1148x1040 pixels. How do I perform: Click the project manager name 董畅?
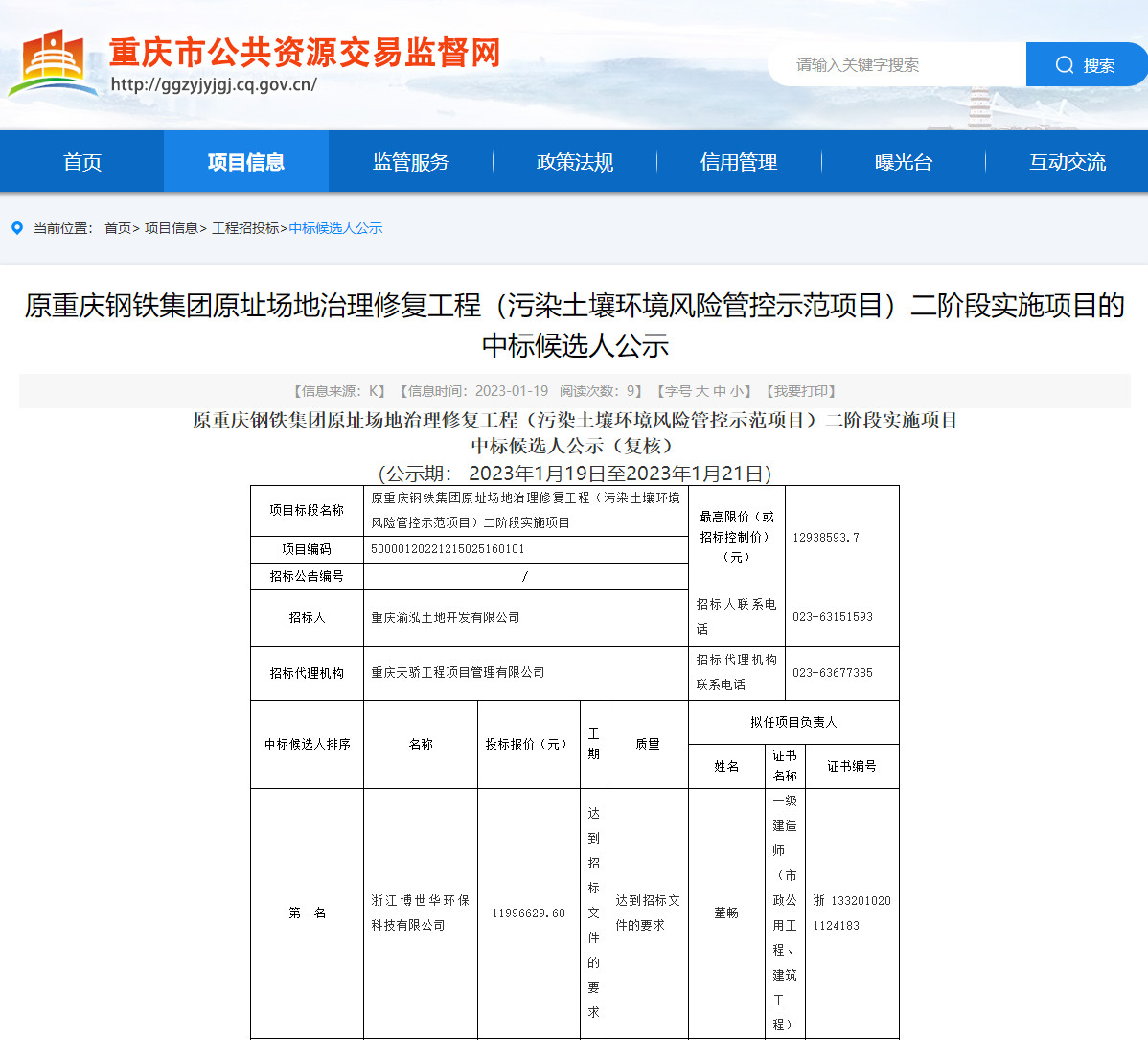point(726,913)
